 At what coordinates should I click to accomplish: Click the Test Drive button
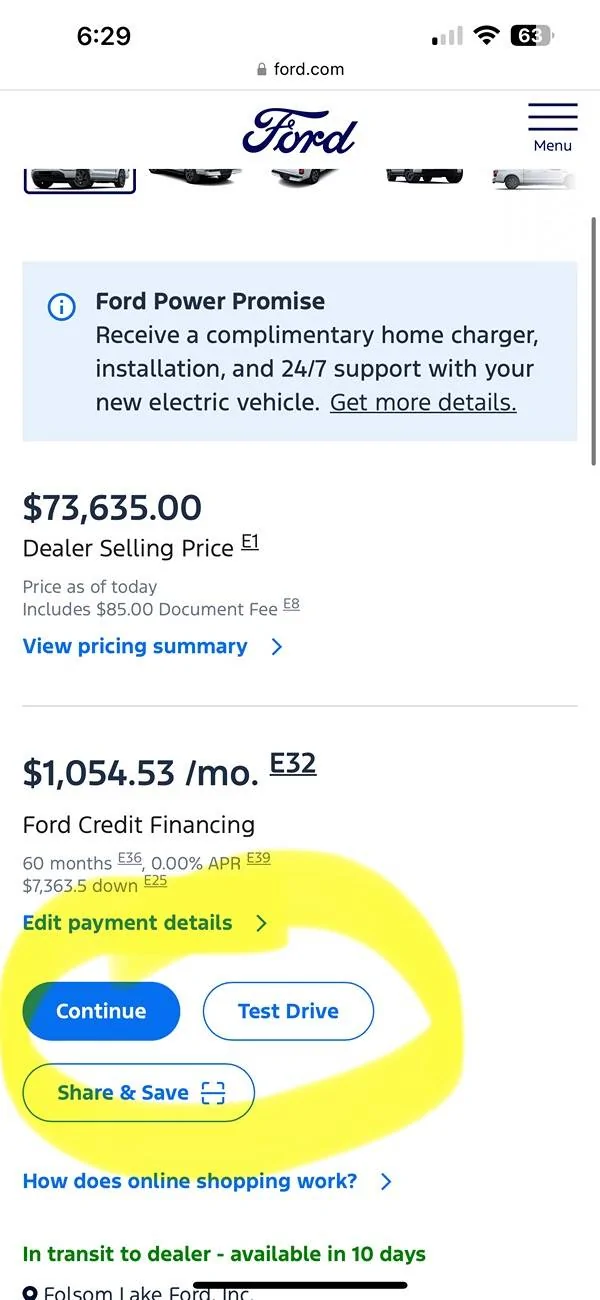(288, 1011)
